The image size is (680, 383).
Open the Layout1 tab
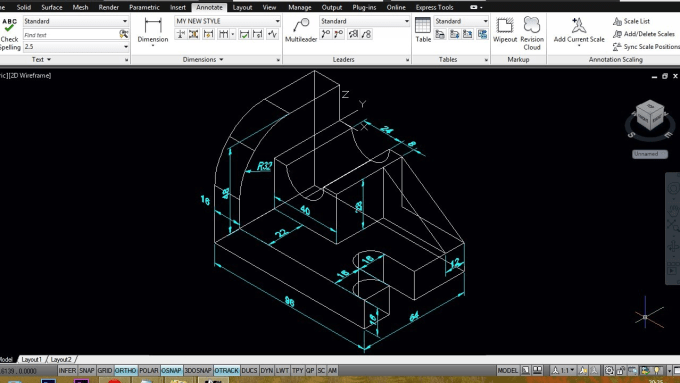coord(32,360)
